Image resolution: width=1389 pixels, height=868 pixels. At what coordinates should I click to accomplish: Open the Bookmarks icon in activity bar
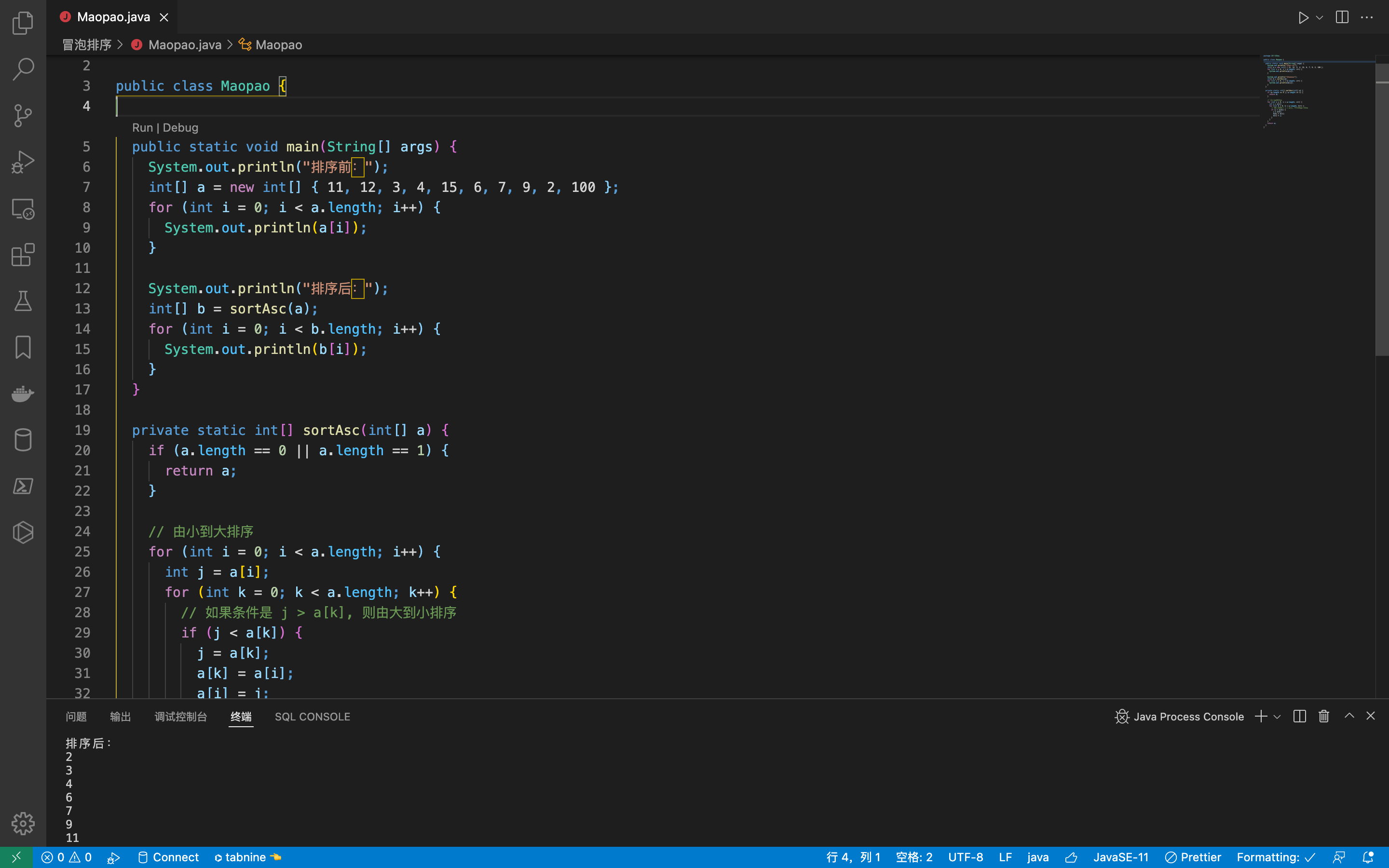pos(23,347)
